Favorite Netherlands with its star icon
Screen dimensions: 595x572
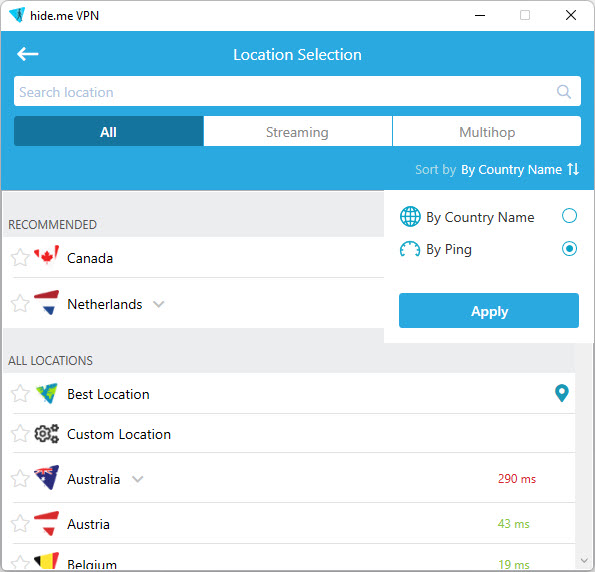click(x=20, y=304)
